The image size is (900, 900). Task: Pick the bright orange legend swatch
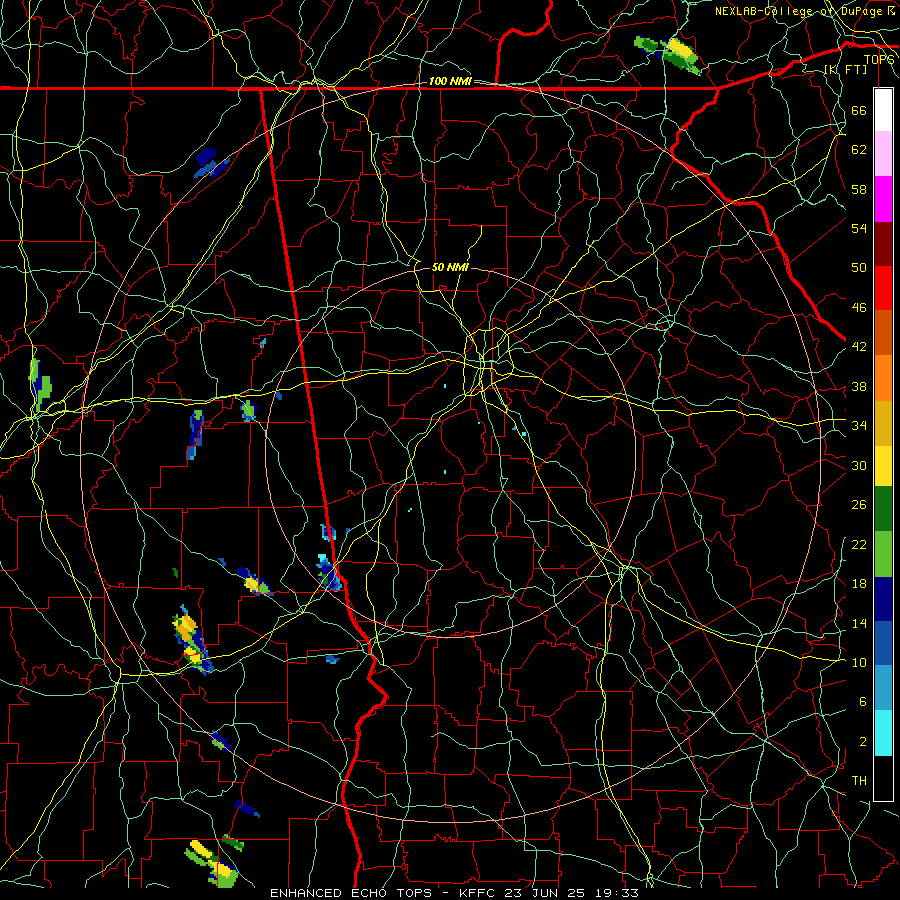tap(883, 378)
